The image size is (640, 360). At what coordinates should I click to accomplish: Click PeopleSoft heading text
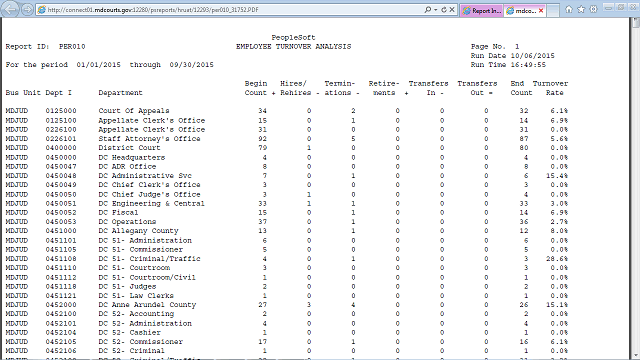(x=293, y=38)
